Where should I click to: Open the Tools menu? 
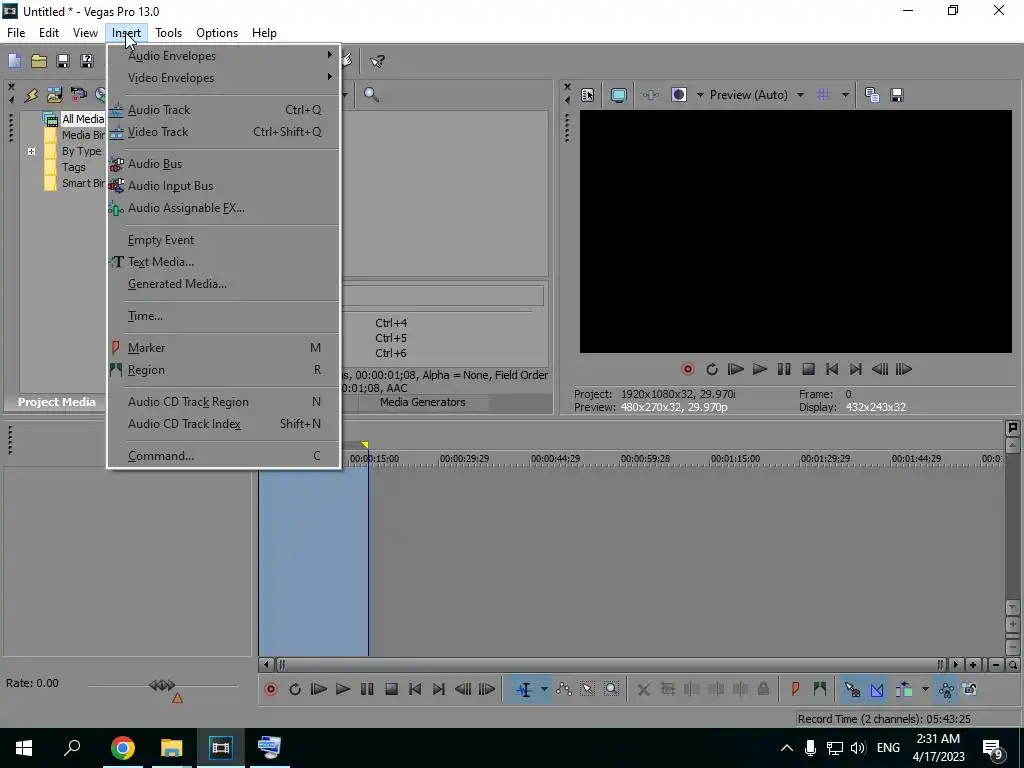coord(168,33)
